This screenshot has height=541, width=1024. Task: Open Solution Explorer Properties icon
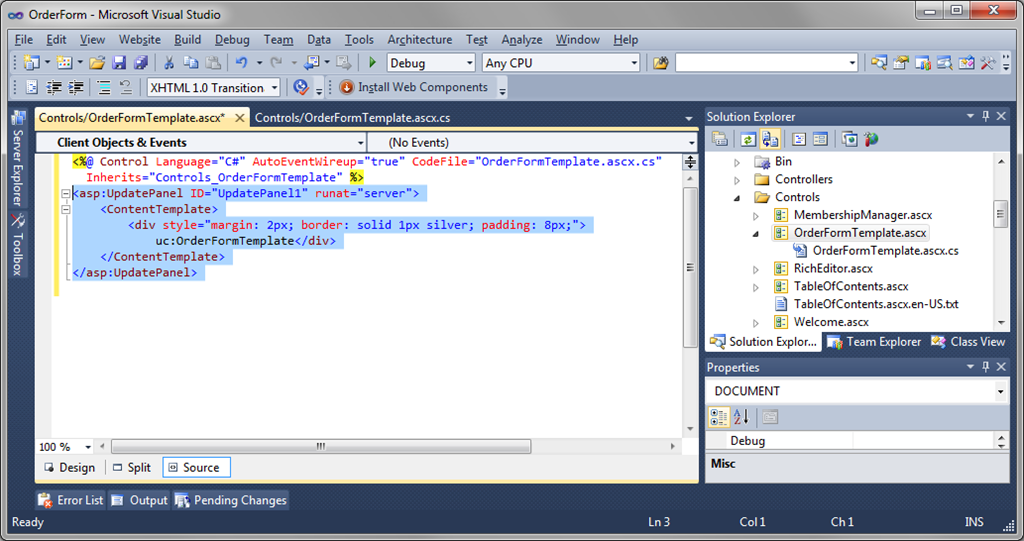click(x=720, y=139)
